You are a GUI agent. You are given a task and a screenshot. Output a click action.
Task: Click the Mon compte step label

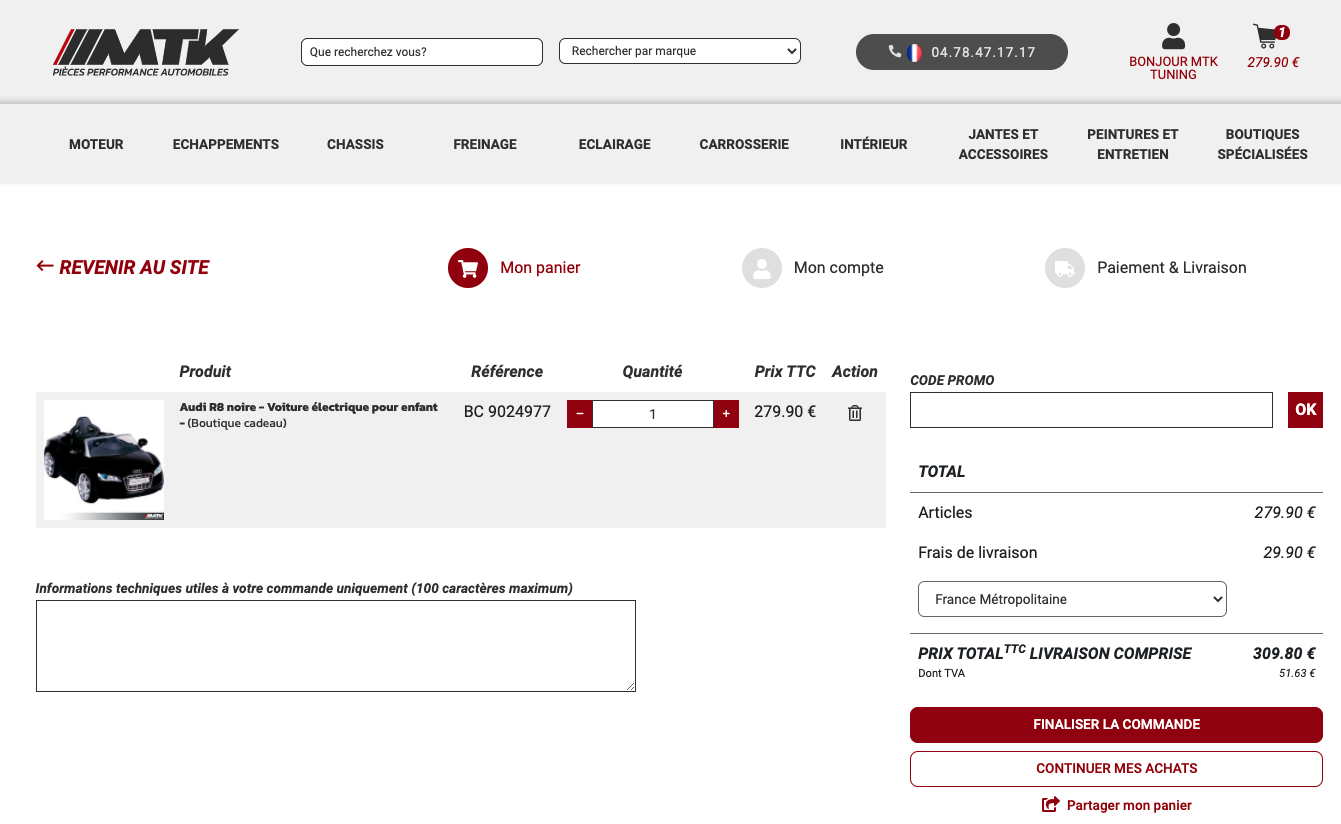(x=838, y=268)
